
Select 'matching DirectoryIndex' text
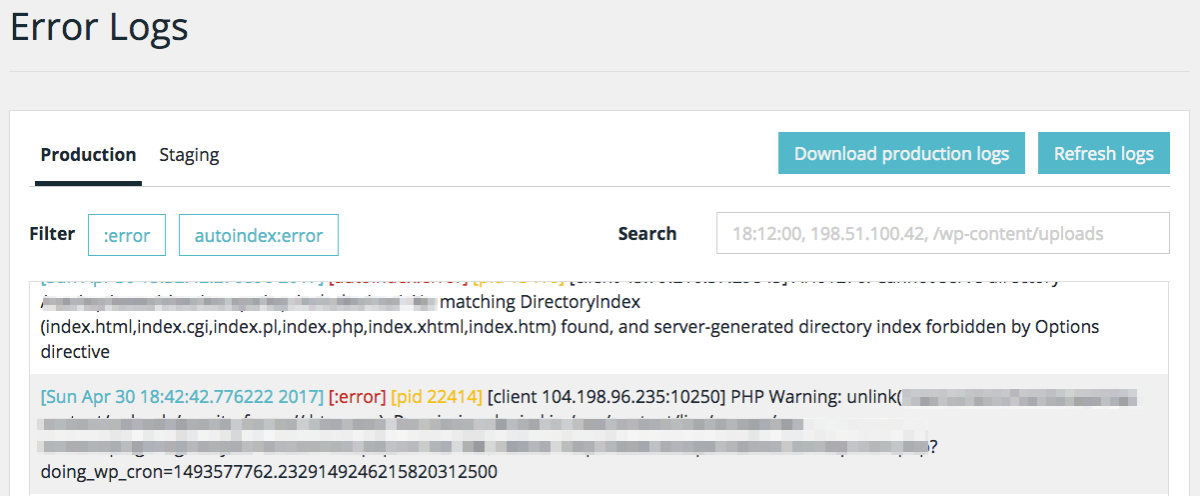(x=540, y=301)
